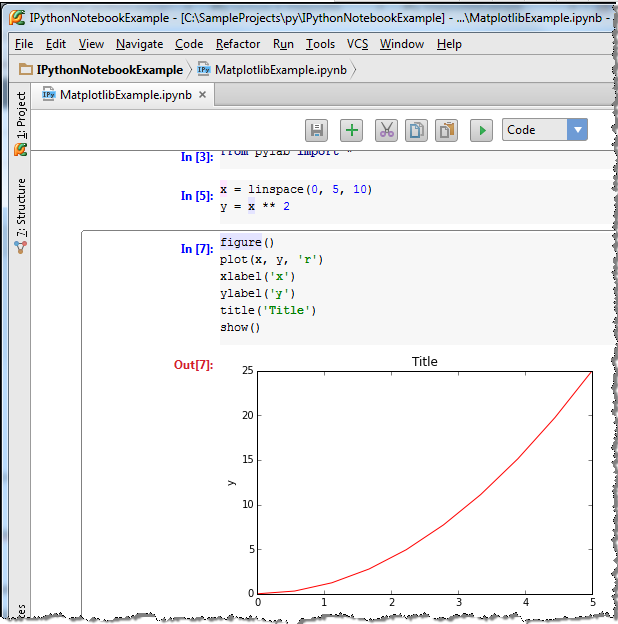Add a new cell with plus icon
618x624 pixels.
click(351, 130)
